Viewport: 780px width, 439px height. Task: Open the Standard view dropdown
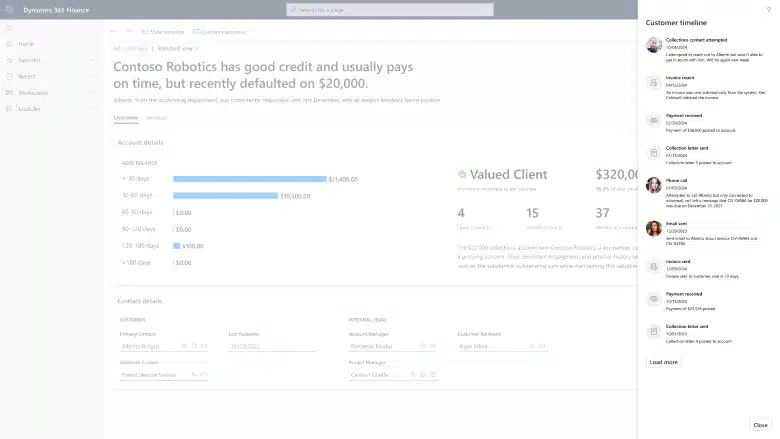click(178, 49)
